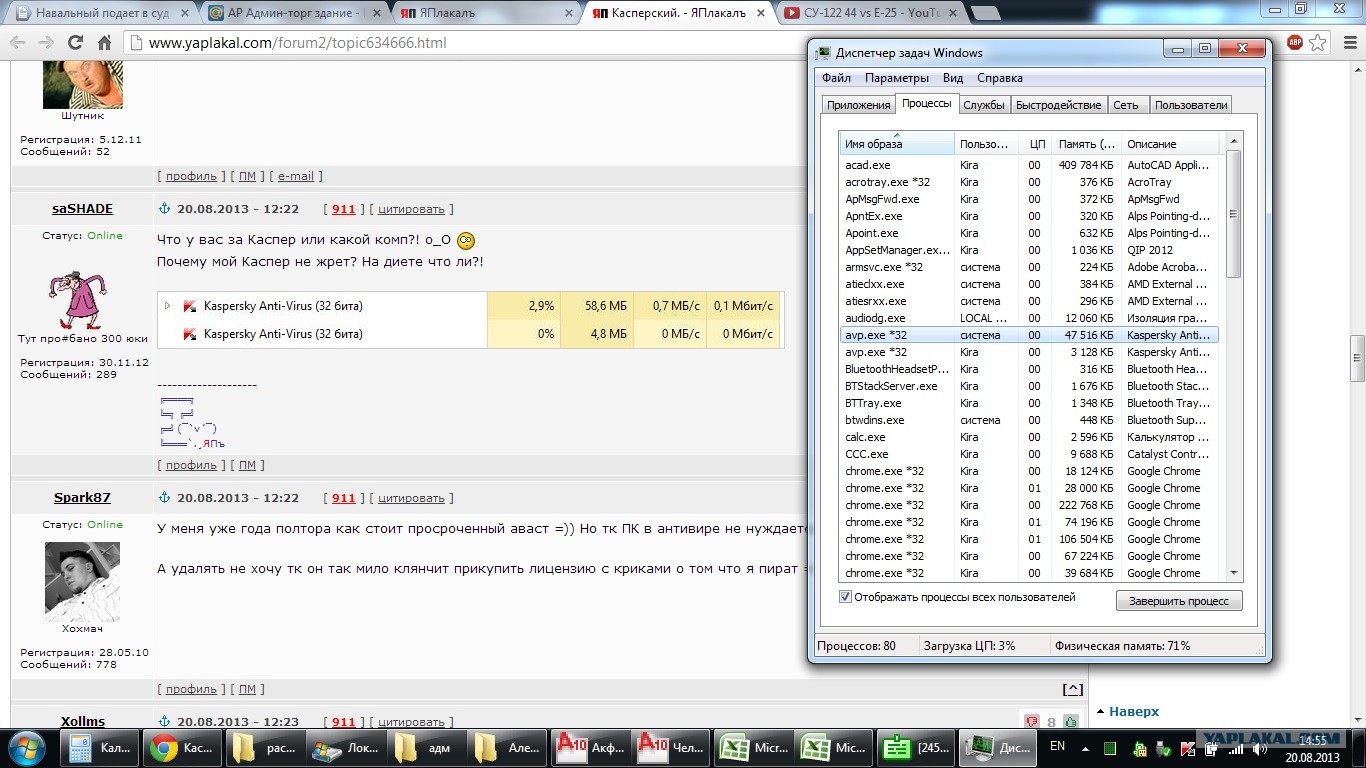Click the Kaspersky icon in the system tray
The width and height of the screenshot is (1366, 768).
click(x=1186, y=749)
